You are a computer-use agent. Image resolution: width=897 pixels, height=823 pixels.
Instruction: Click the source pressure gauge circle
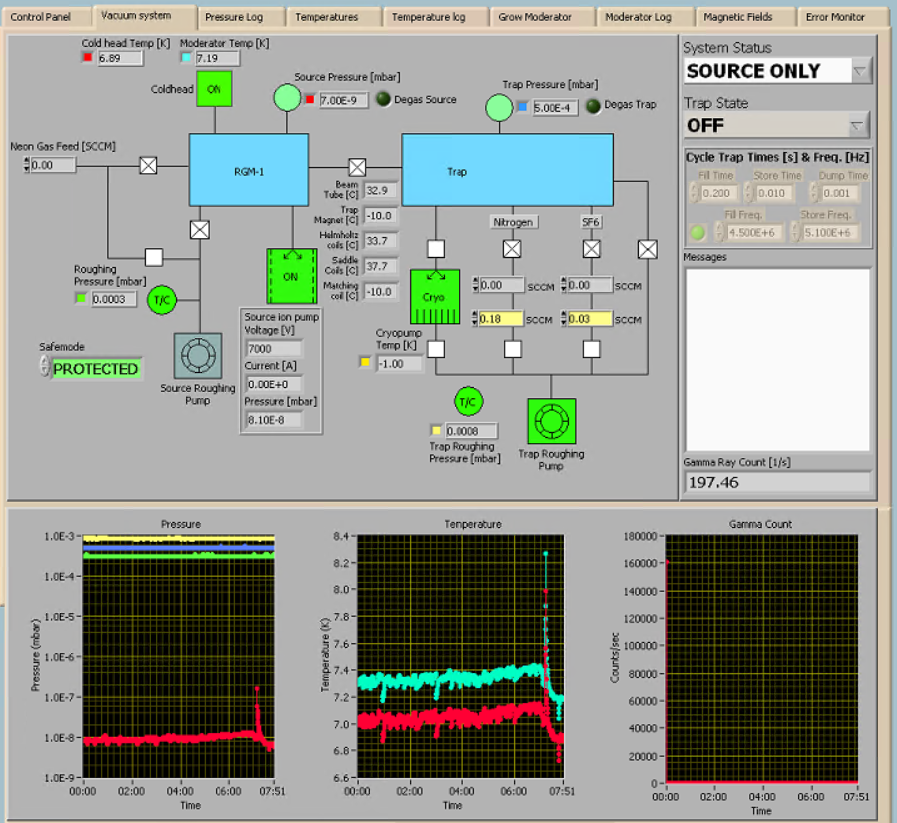click(x=287, y=98)
